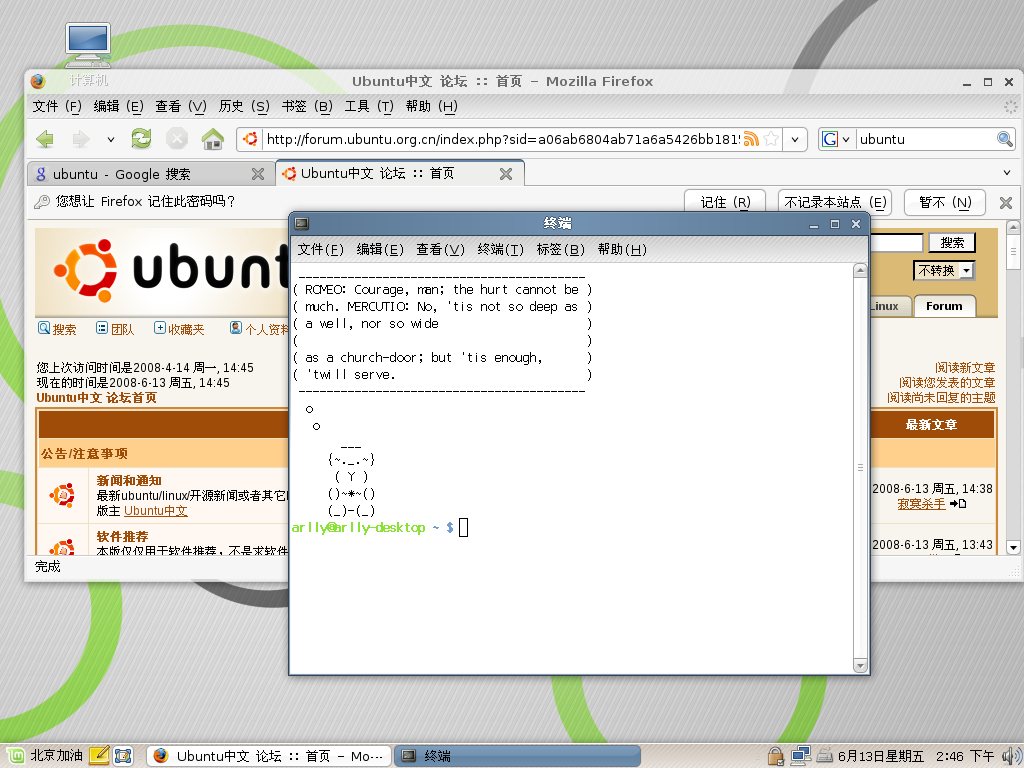Click the moderator Ubuntu中文 link
Viewport: 1024px width, 768px height.
[155, 511]
